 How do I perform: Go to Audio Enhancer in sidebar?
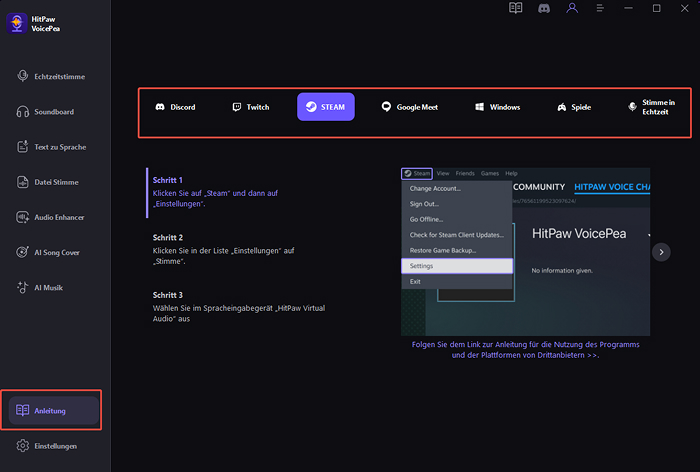(x=54, y=217)
